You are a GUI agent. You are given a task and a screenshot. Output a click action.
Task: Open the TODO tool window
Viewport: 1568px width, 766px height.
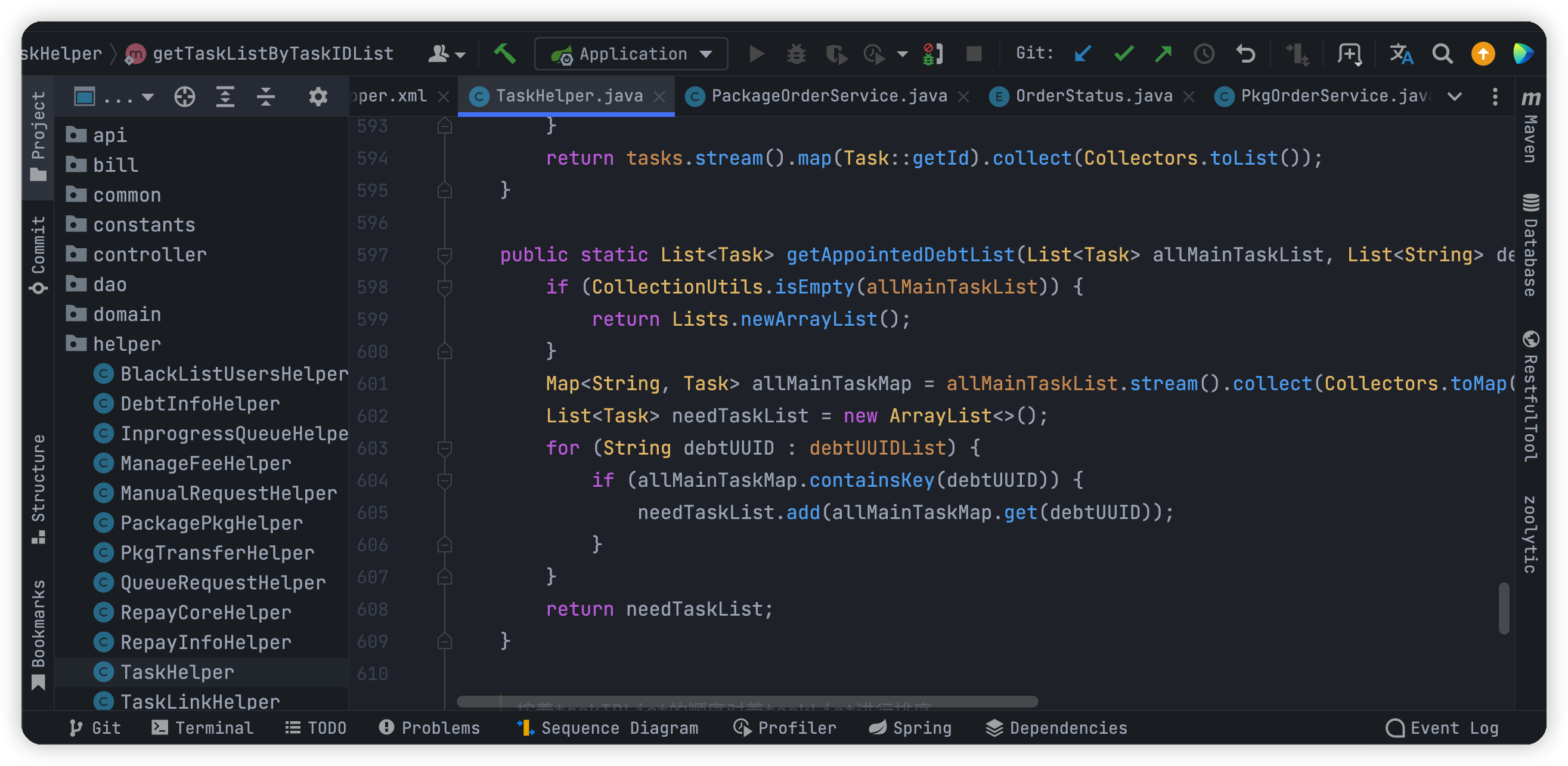315,728
